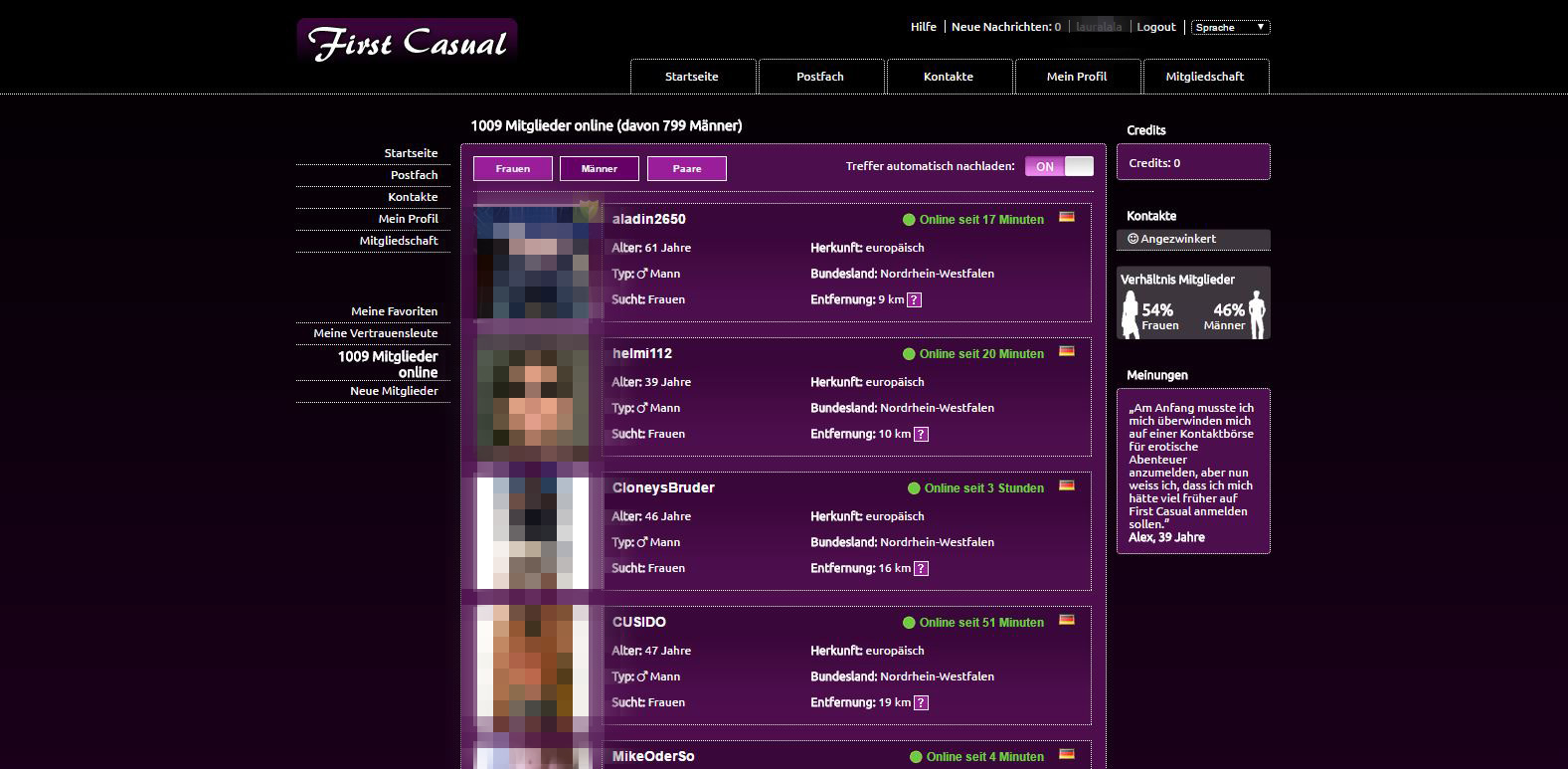Filter online members by Paare

[687, 168]
